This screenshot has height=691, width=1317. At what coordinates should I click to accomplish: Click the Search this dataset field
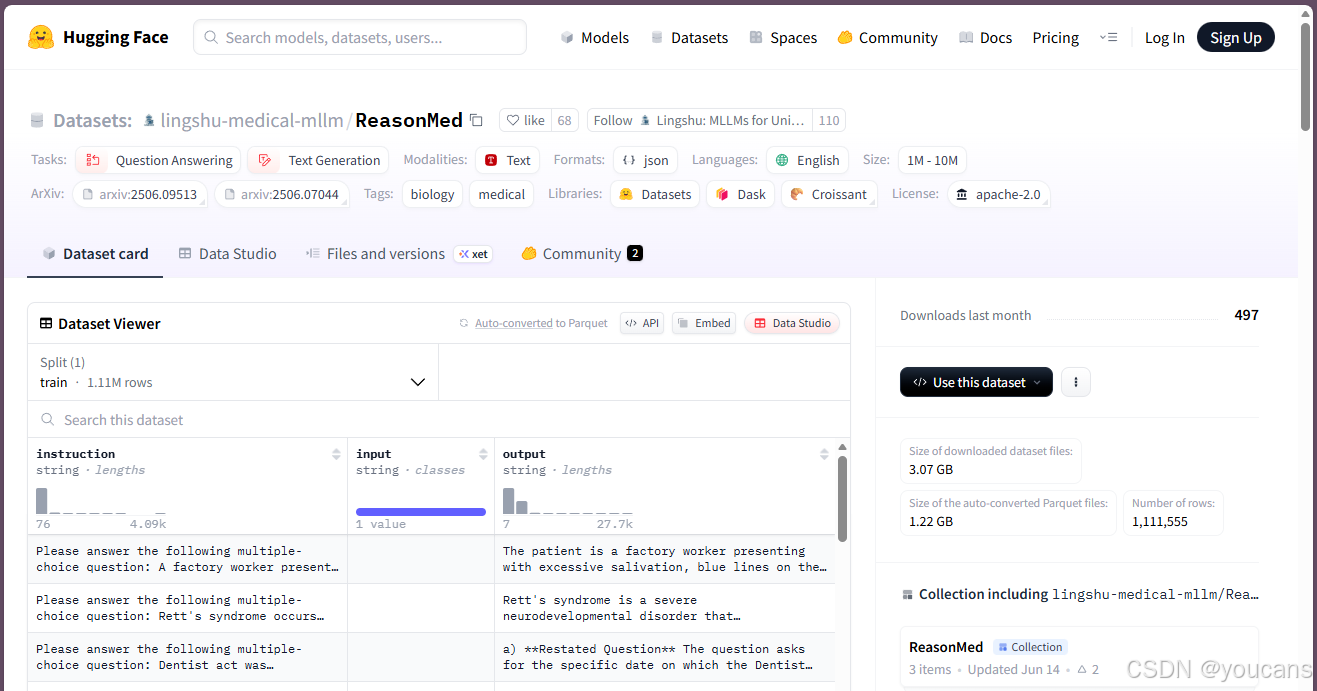[x=439, y=420]
